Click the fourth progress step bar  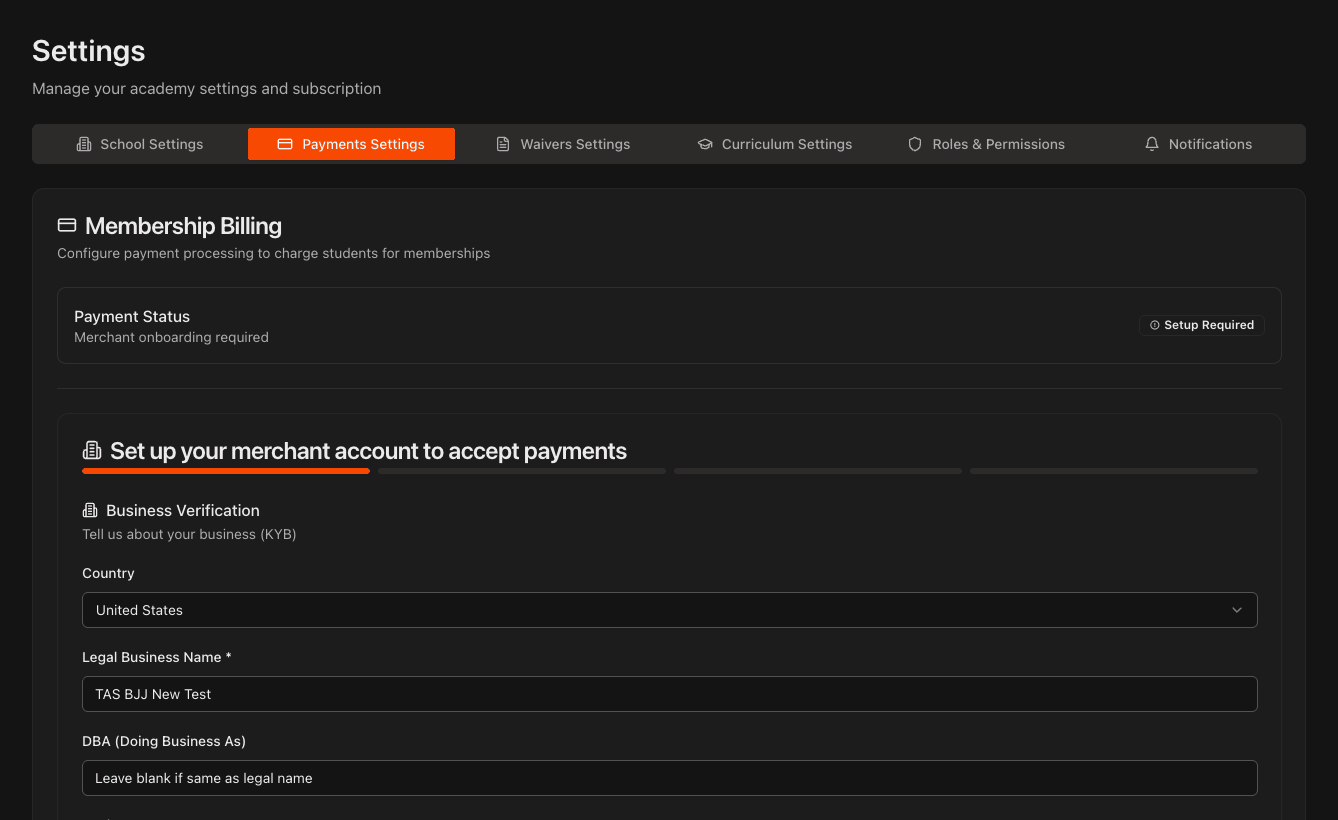(x=1114, y=471)
